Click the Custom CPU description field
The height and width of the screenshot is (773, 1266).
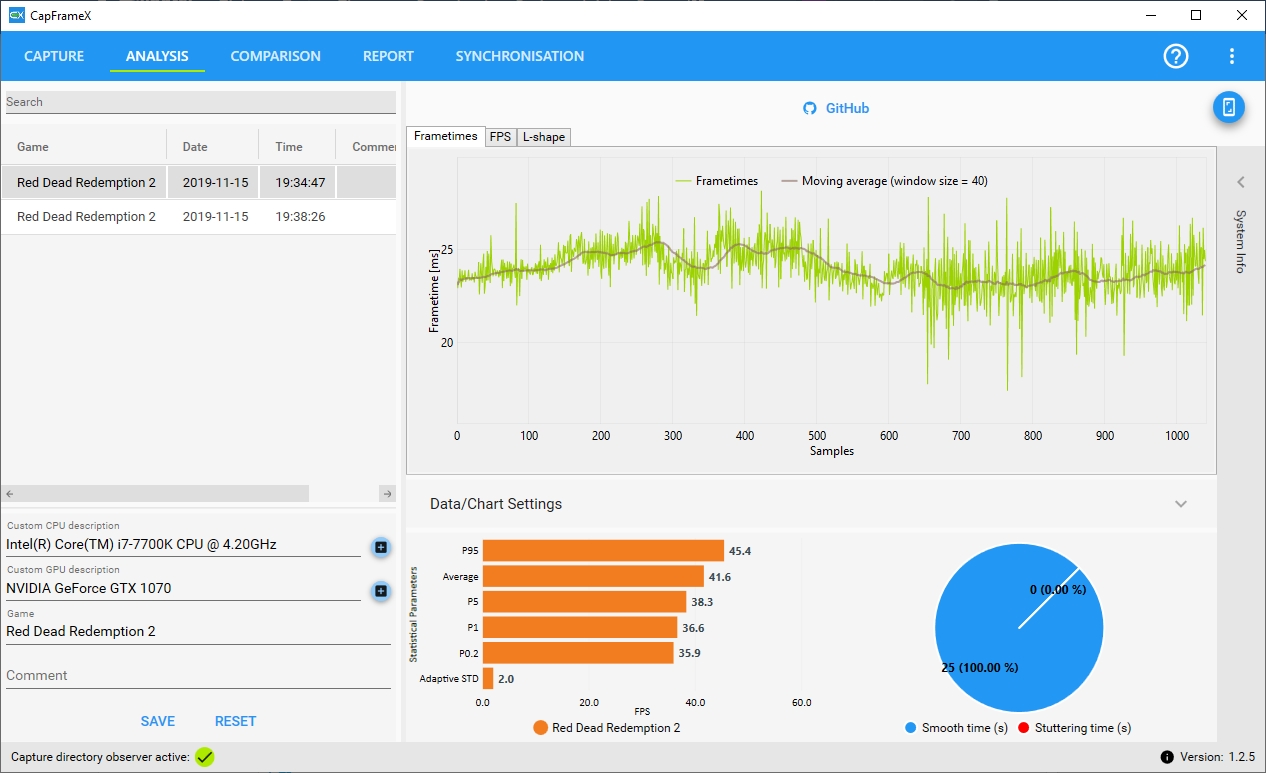[x=183, y=545]
